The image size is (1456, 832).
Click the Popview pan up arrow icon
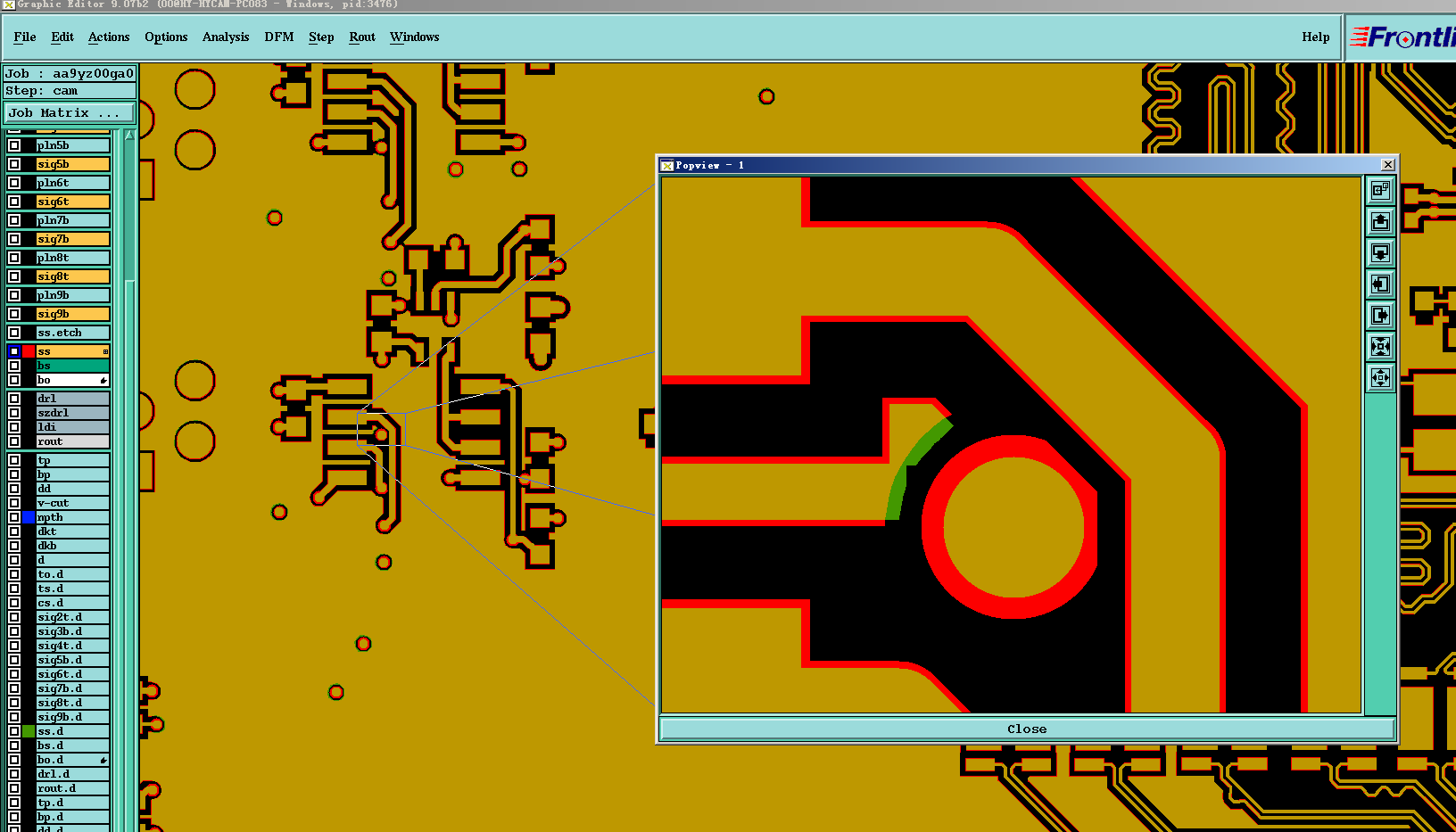(x=1380, y=222)
